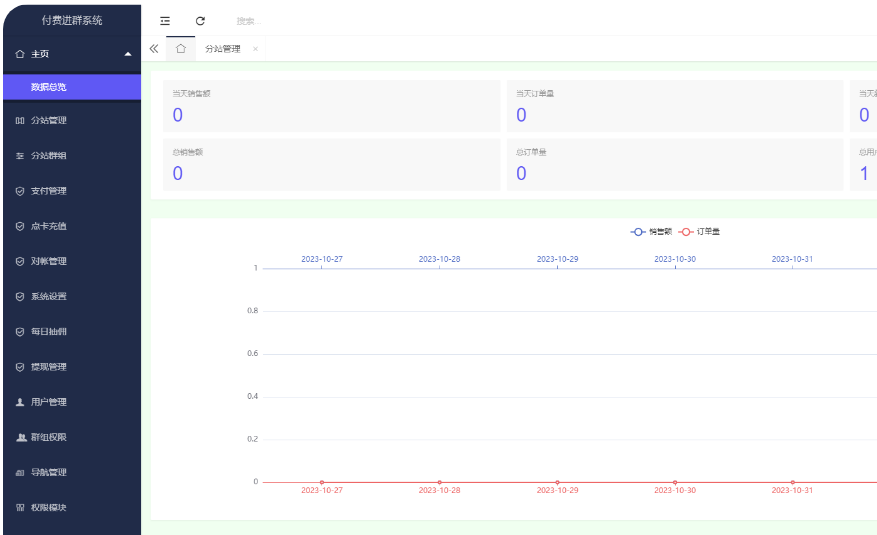
Task: Open 用户管理 in the sidebar
Action: 48,402
